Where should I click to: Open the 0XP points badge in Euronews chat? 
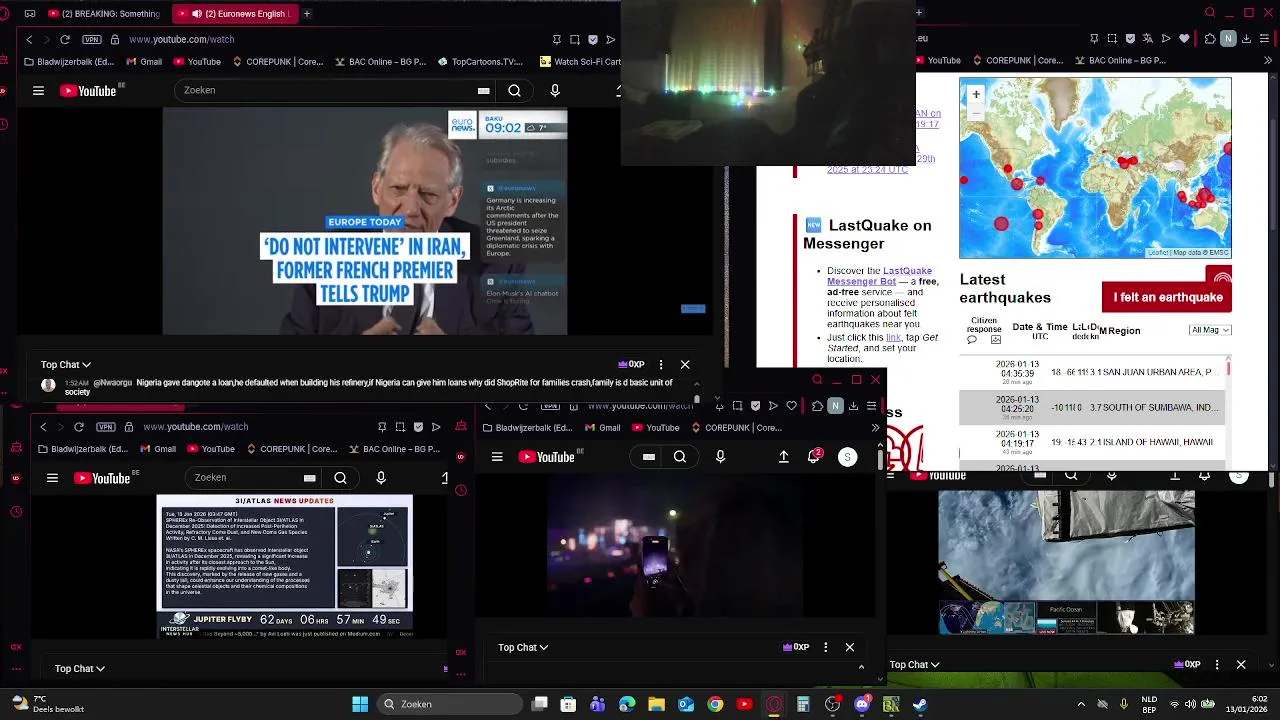pos(632,365)
